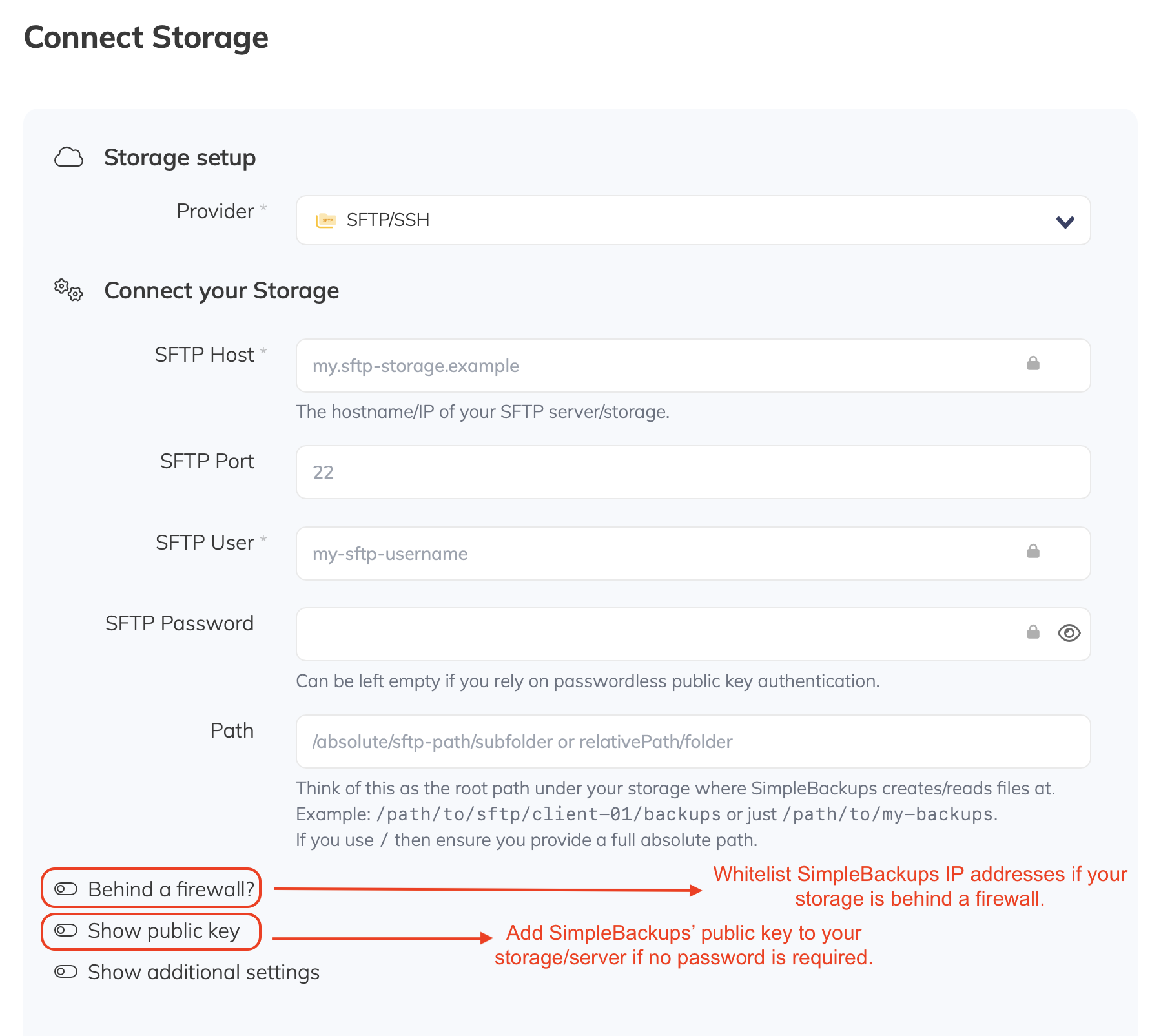
Task: Click the lock icon in the SFTP Host field
Action: (x=1033, y=365)
